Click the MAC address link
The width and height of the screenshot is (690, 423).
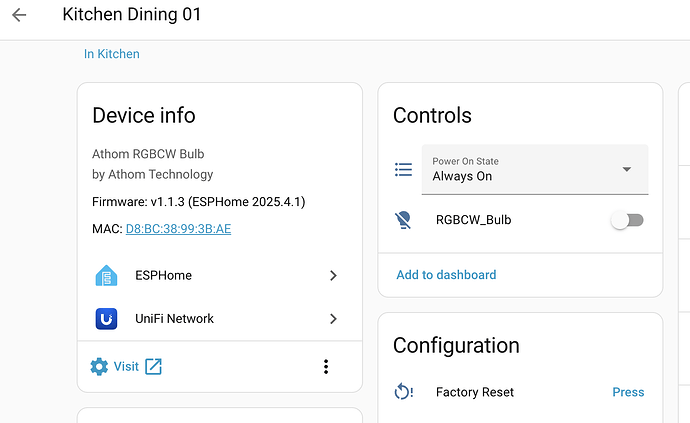point(178,229)
